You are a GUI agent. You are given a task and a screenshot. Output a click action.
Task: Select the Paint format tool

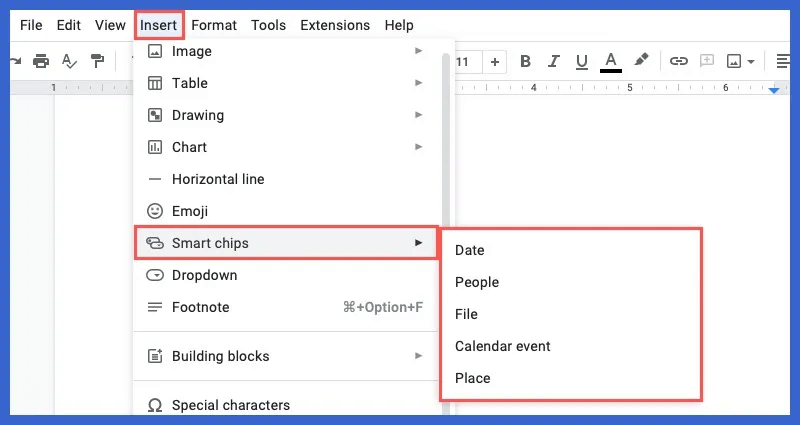click(97, 61)
